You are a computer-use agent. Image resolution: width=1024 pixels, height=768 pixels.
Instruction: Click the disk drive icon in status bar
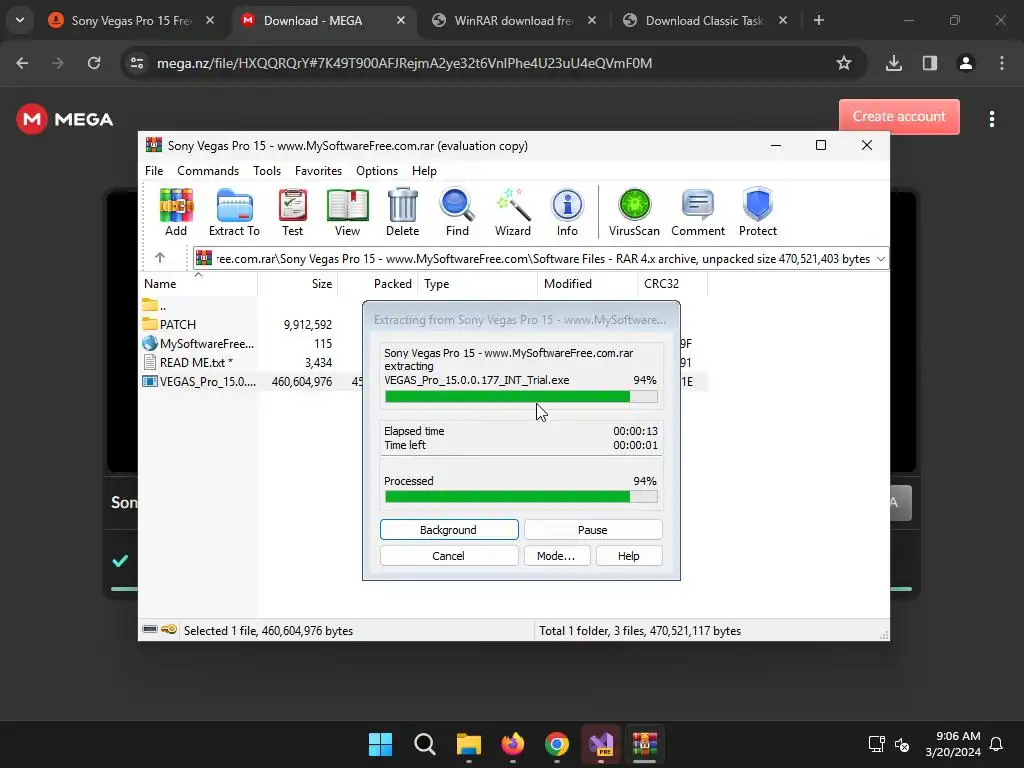[150, 630]
